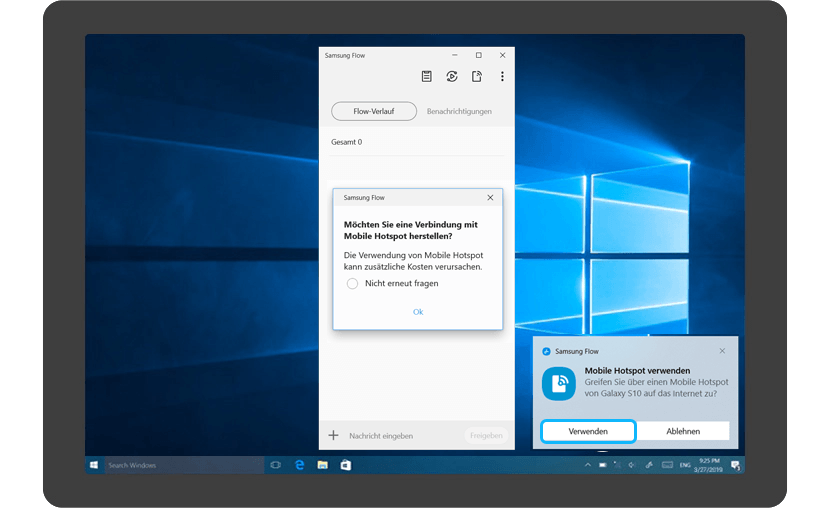The width and height of the screenshot is (830, 508).
Task: Open the Windows Start menu
Action: pyautogui.click(x=94, y=465)
